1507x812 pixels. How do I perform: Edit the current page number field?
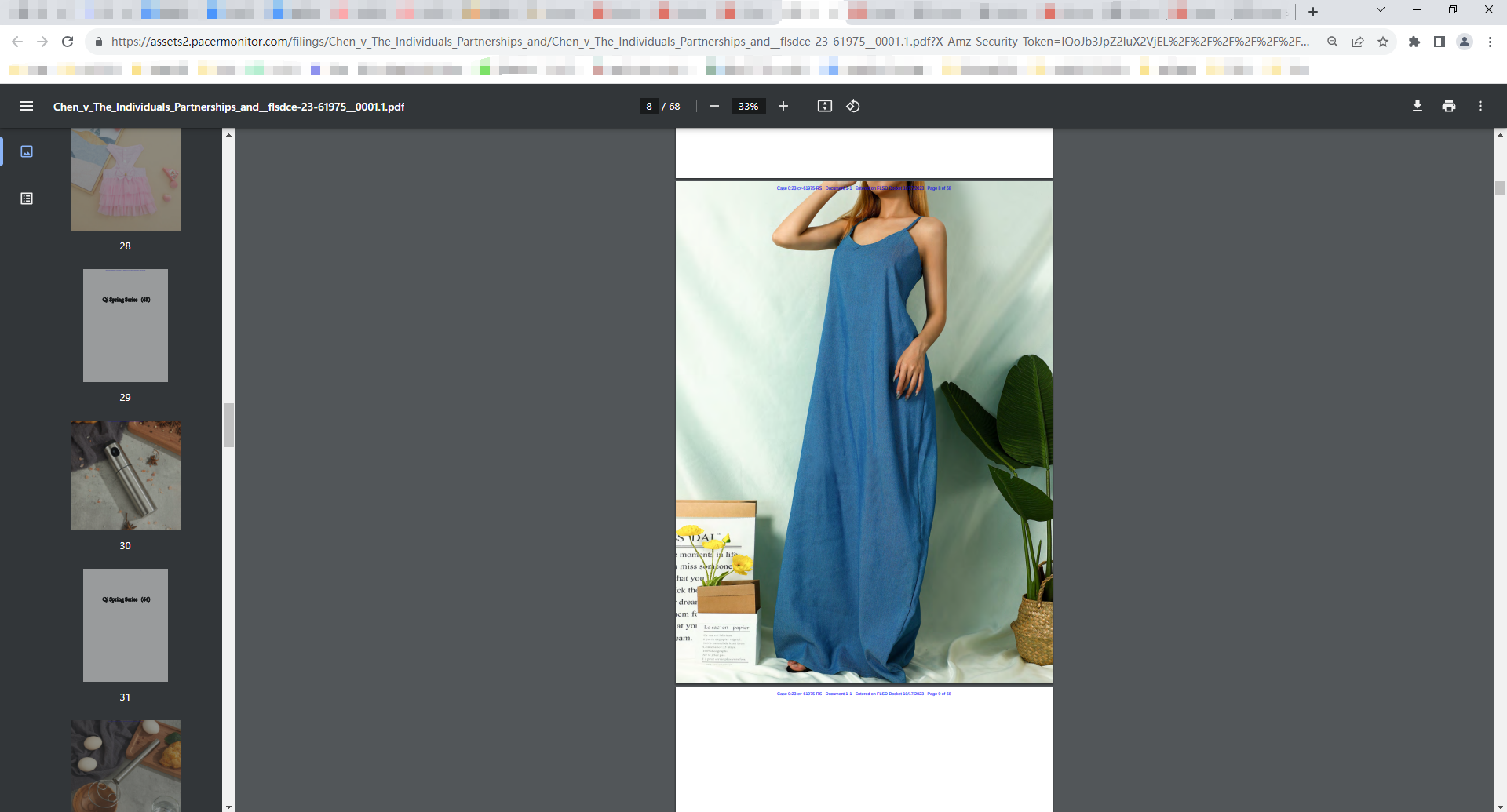(649, 106)
